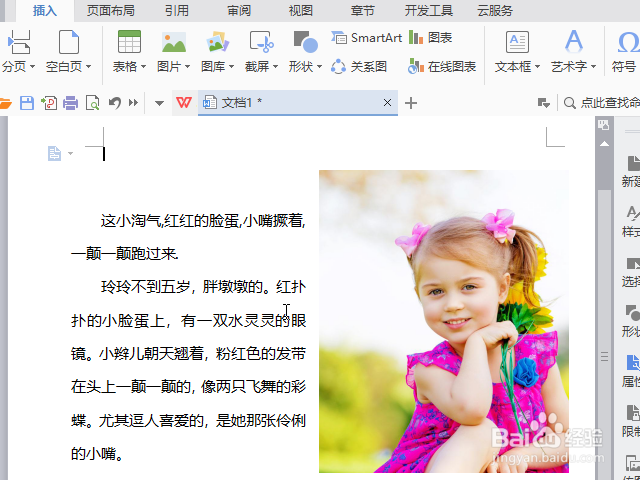
Task: Insert a chart (图表)
Action: tap(430, 38)
